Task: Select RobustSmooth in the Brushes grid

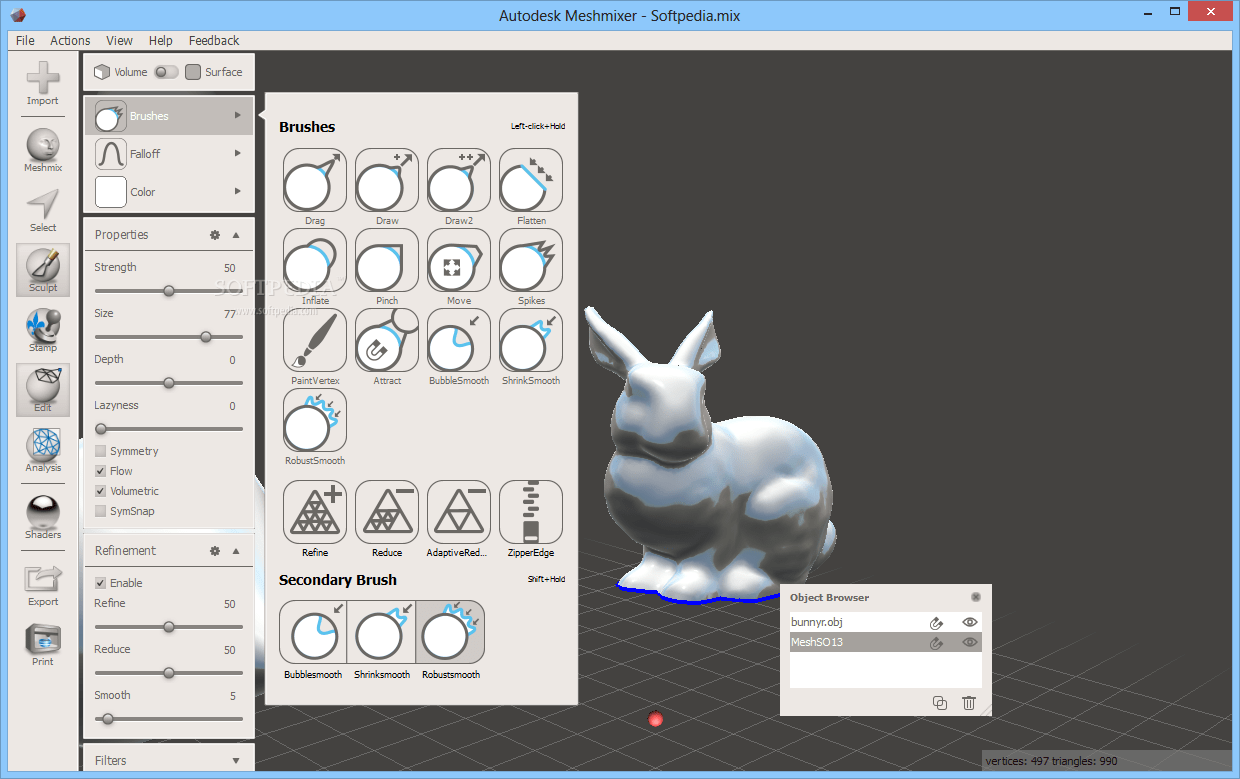Action: point(315,420)
